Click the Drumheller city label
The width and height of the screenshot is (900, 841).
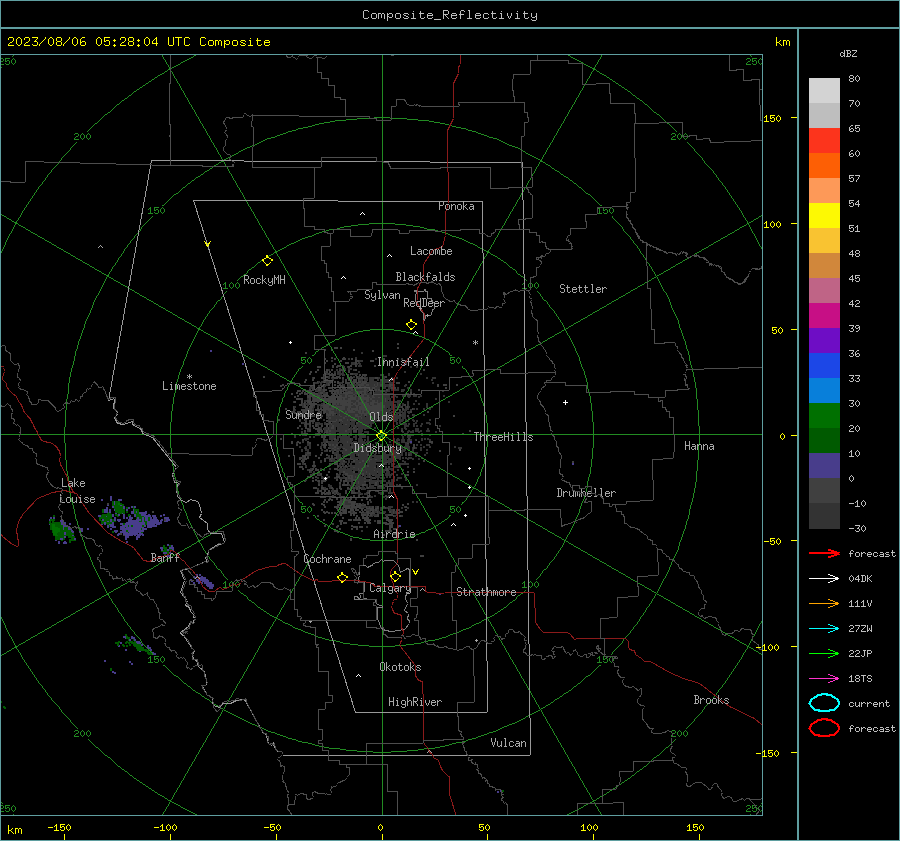coord(586,493)
